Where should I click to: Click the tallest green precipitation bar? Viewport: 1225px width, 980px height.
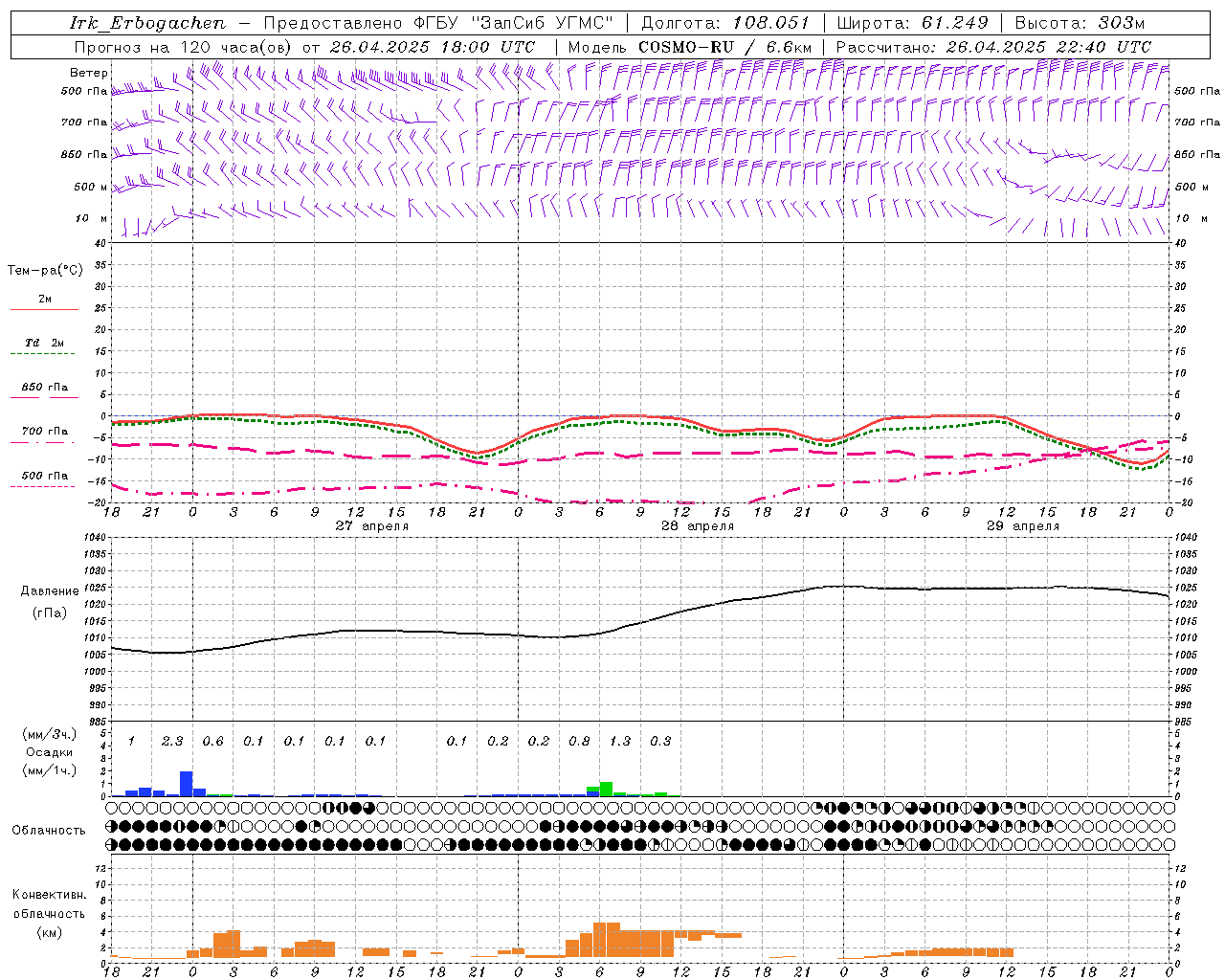pos(607,789)
